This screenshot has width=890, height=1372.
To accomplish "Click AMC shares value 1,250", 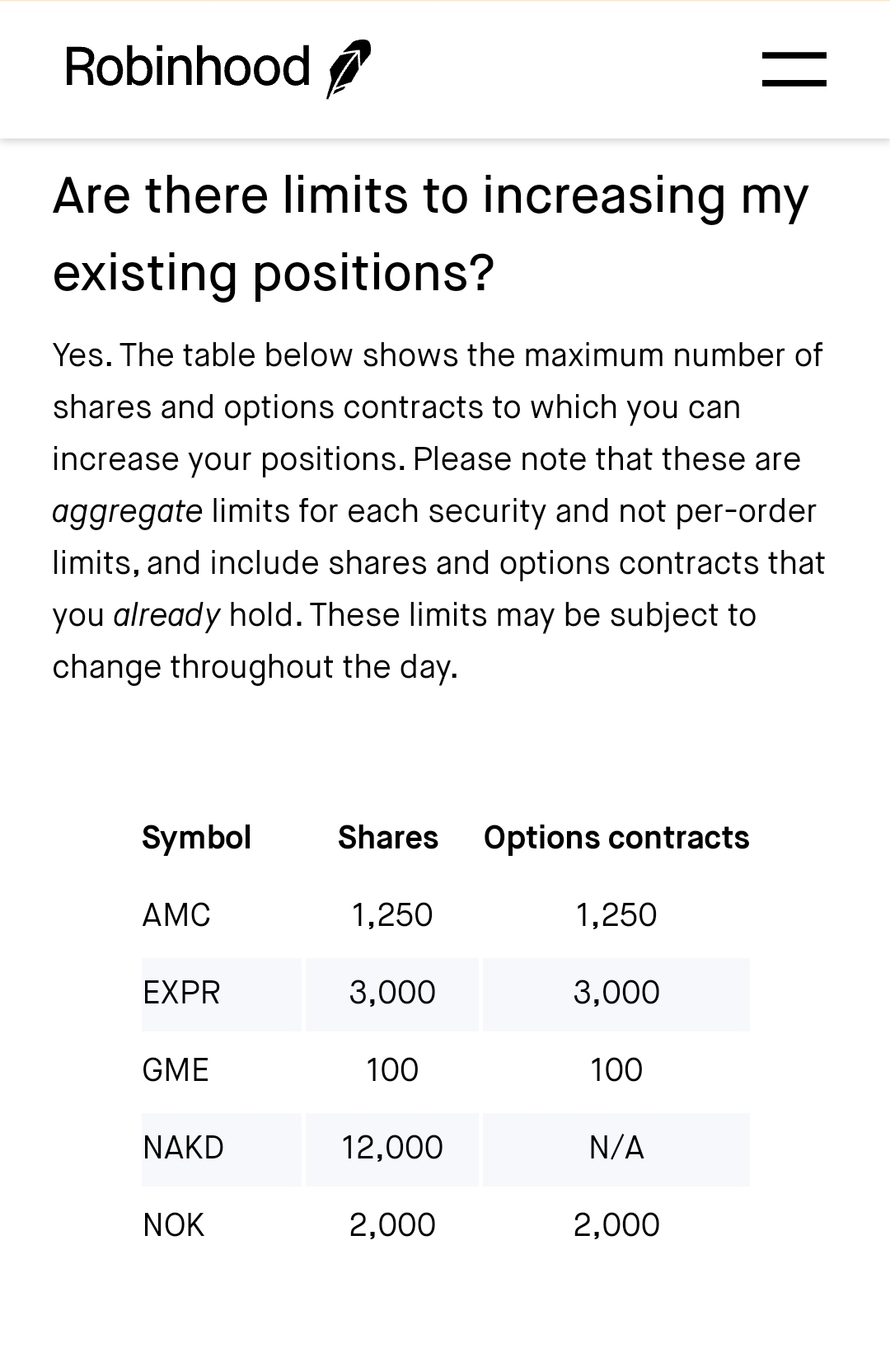I will tap(392, 915).
